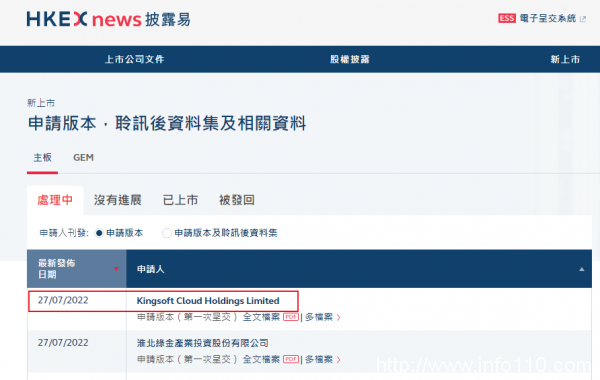Click Kingsoft Cloud Holdings Limited applicant name
This screenshot has width=600, height=380.
click(x=208, y=301)
